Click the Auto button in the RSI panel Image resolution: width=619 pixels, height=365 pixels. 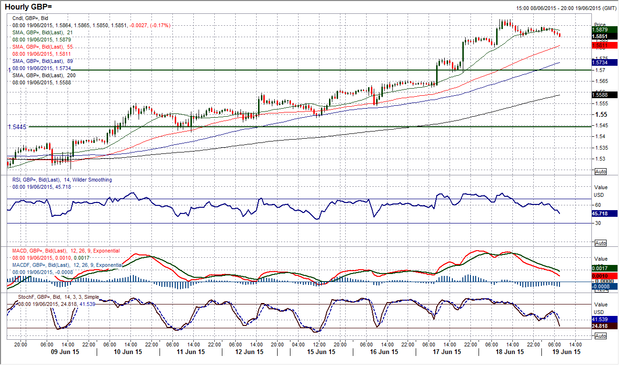click(600, 243)
